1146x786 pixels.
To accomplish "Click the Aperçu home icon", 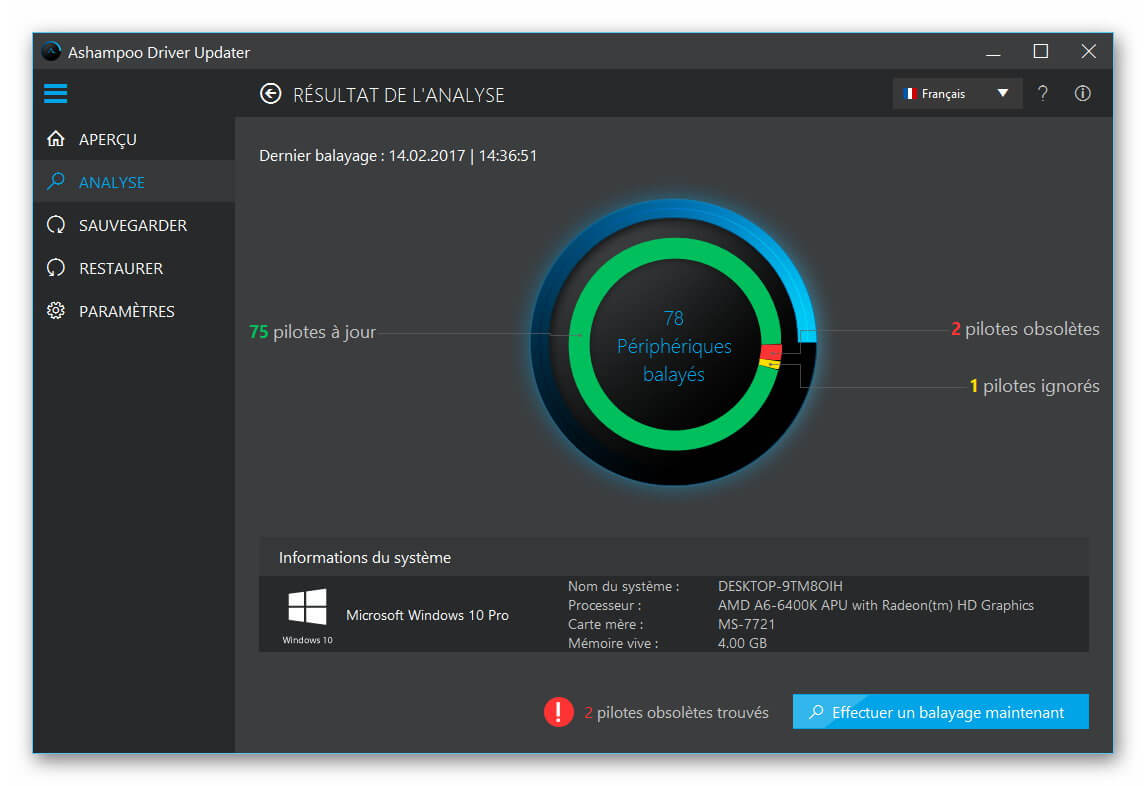I will (x=56, y=139).
